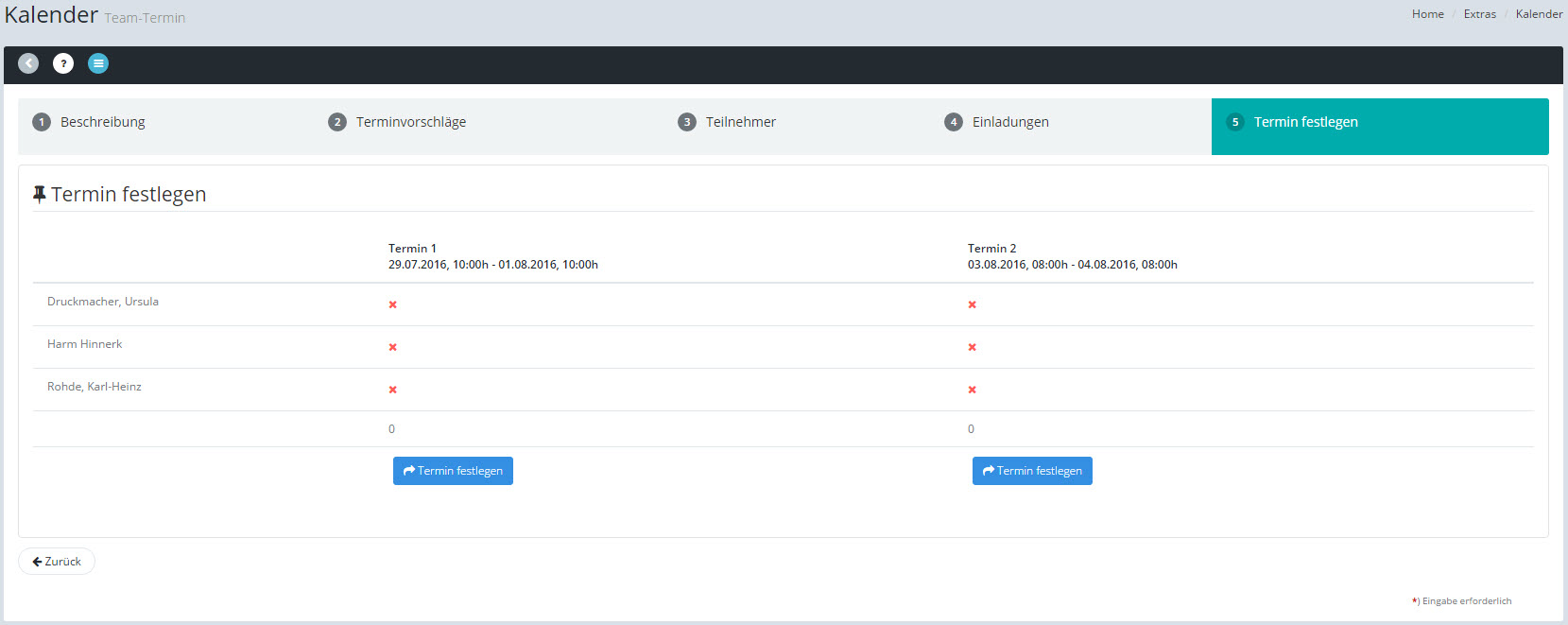The image size is (1568, 625).
Task: Switch to step 2 Terminvorschläge
Action: [410, 122]
